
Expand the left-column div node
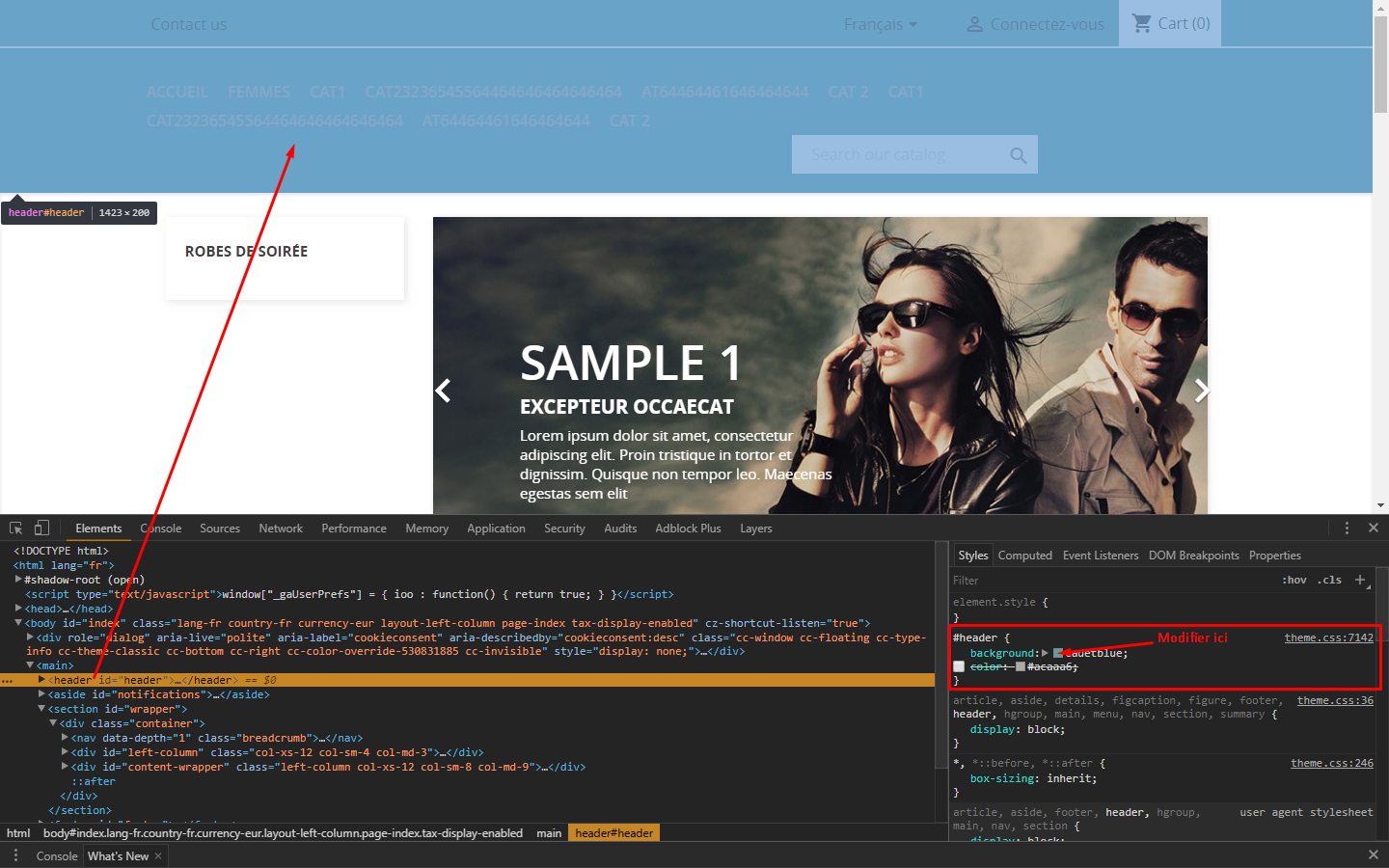pos(65,752)
